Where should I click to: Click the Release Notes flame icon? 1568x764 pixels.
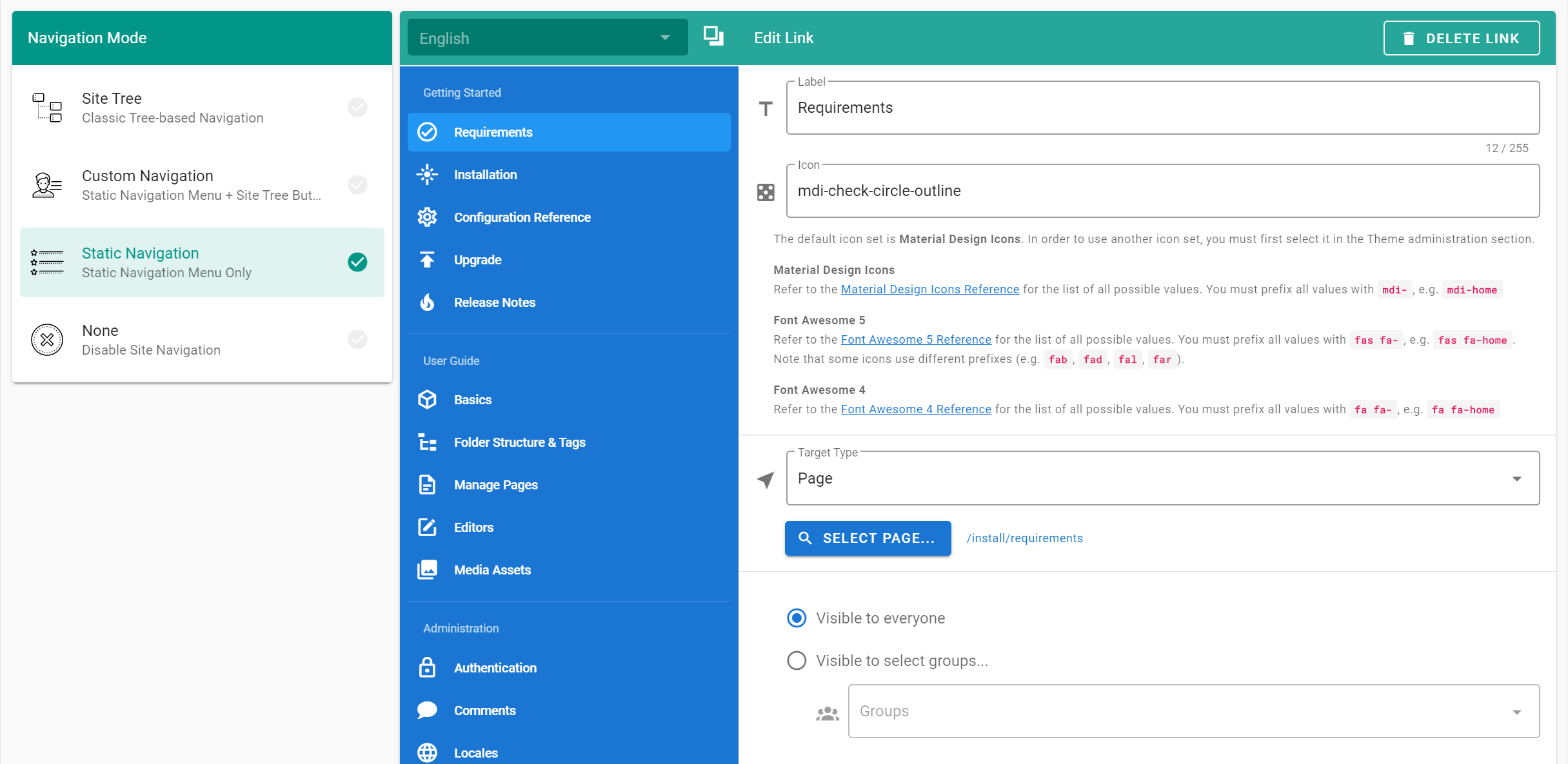[x=428, y=302]
